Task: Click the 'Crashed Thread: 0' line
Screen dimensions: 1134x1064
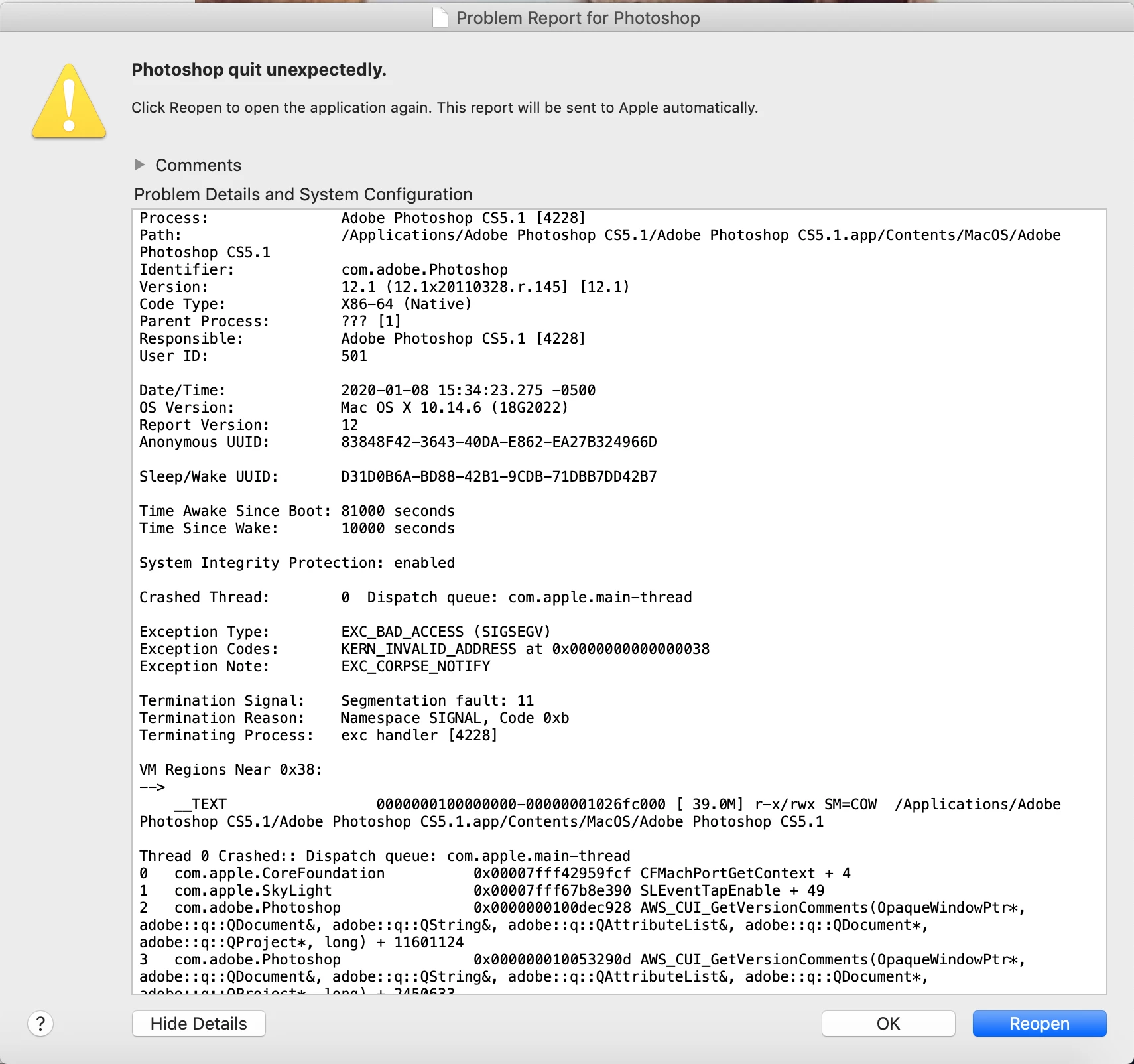Action: click(x=416, y=598)
